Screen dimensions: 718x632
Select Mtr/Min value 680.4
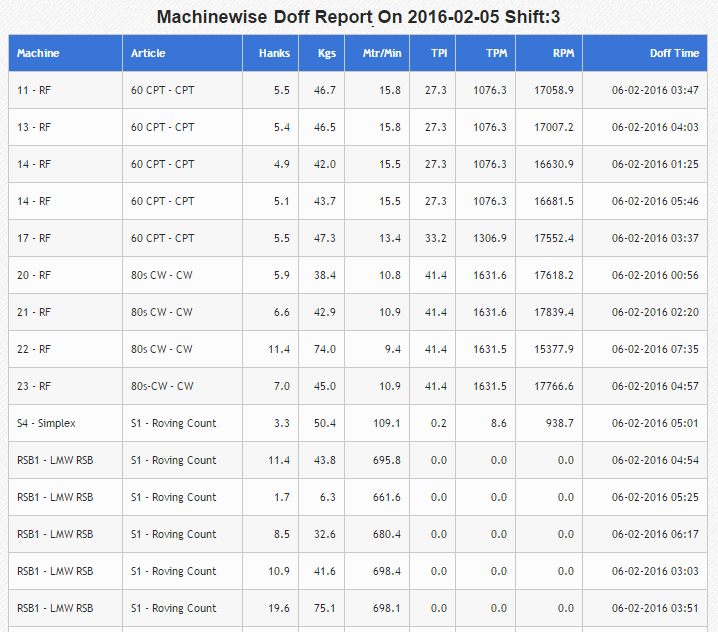[x=387, y=534]
